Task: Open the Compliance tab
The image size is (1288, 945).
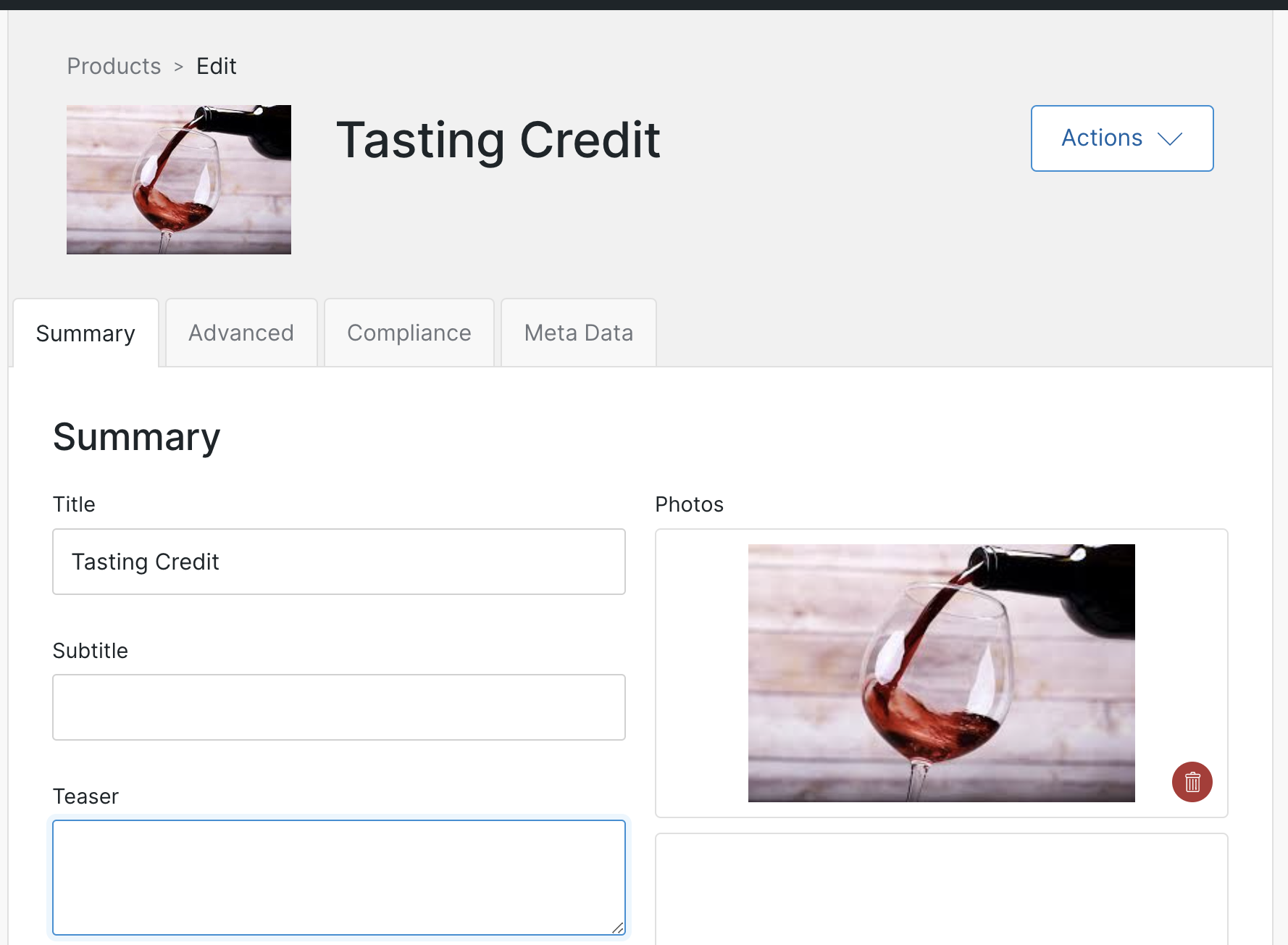Action: coord(409,333)
